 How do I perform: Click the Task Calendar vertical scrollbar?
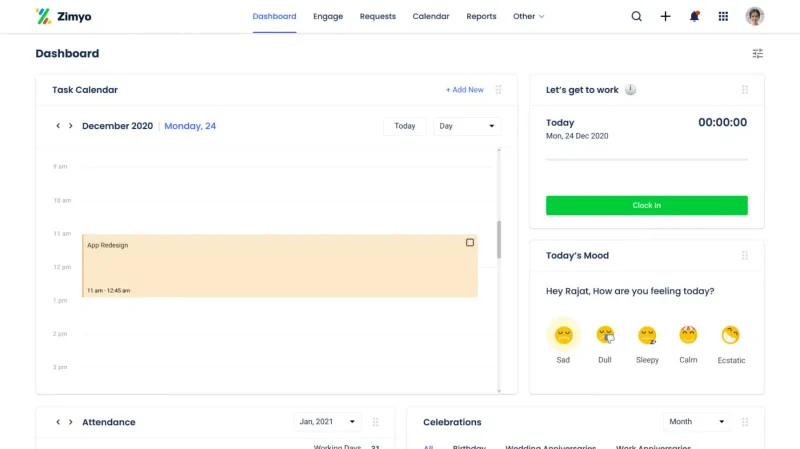point(499,240)
